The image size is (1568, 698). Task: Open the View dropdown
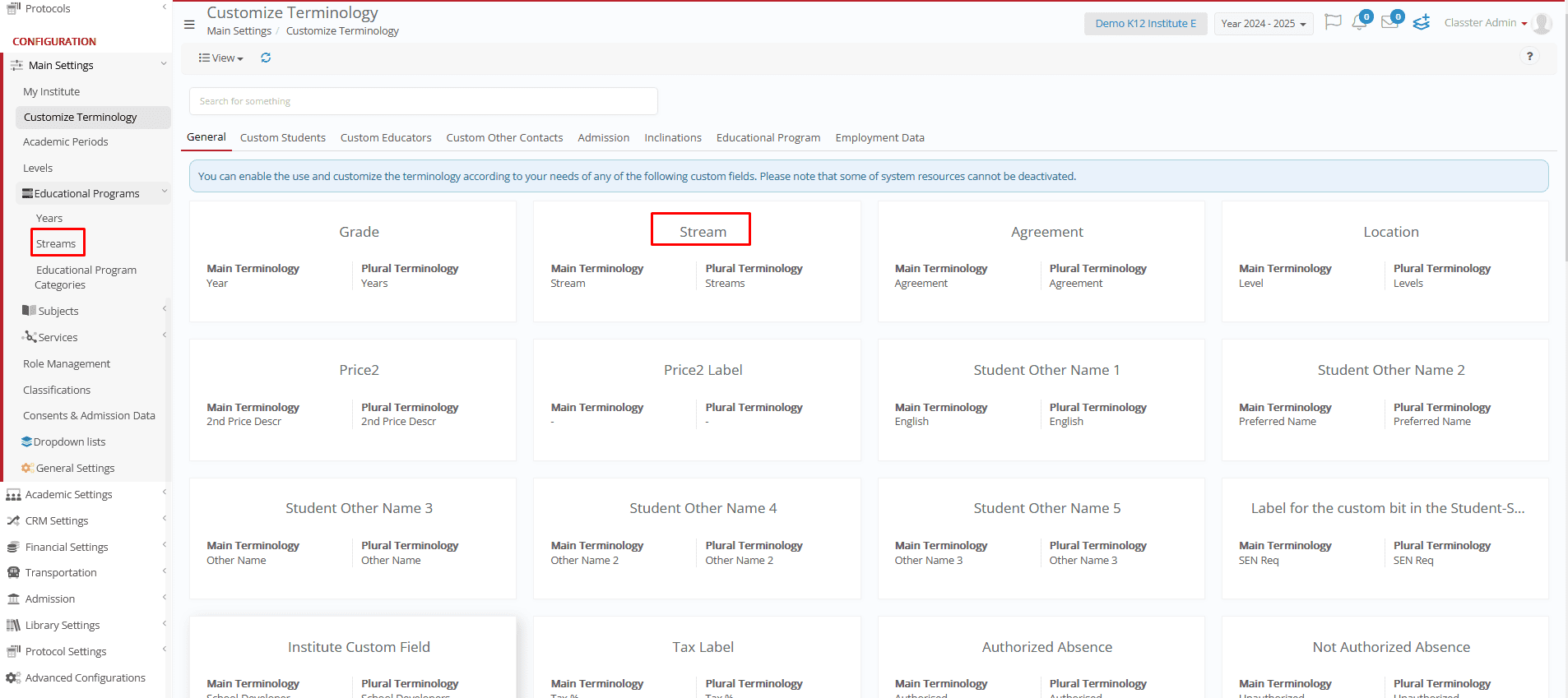(x=220, y=58)
